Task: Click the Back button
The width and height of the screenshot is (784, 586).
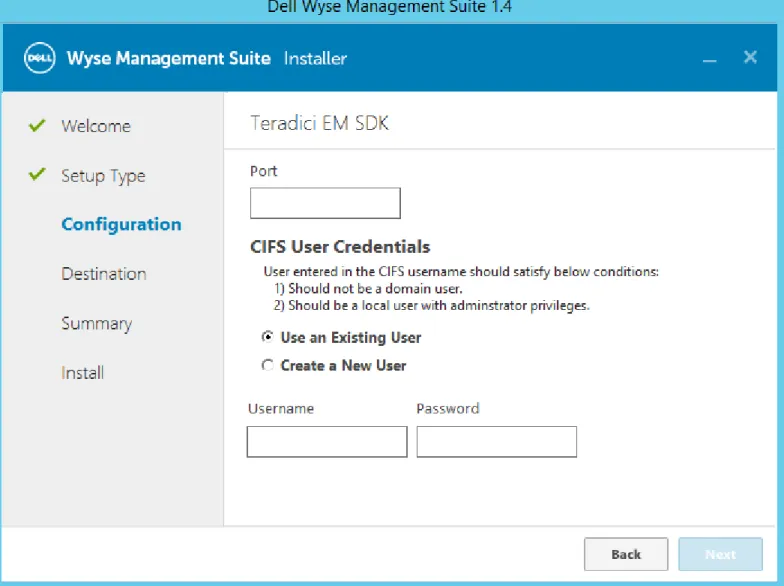Action: click(626, 554)
